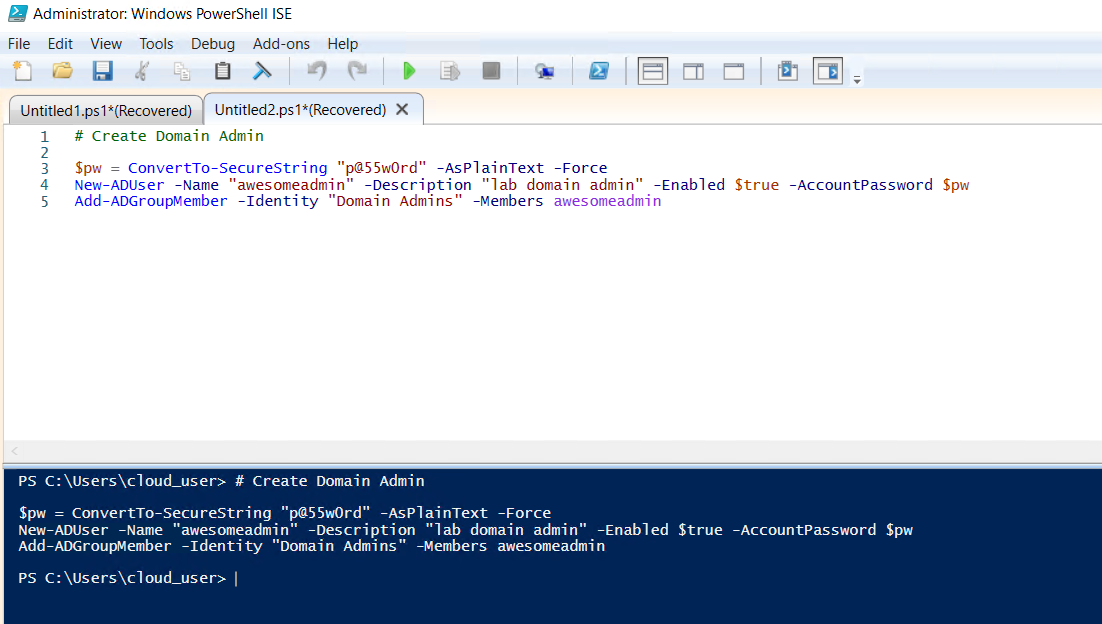The width and height of the screenshot is (1102, 624).
Task: Click "Add-ADGroupMember" on editor line 5
Action: click(151, 201)
